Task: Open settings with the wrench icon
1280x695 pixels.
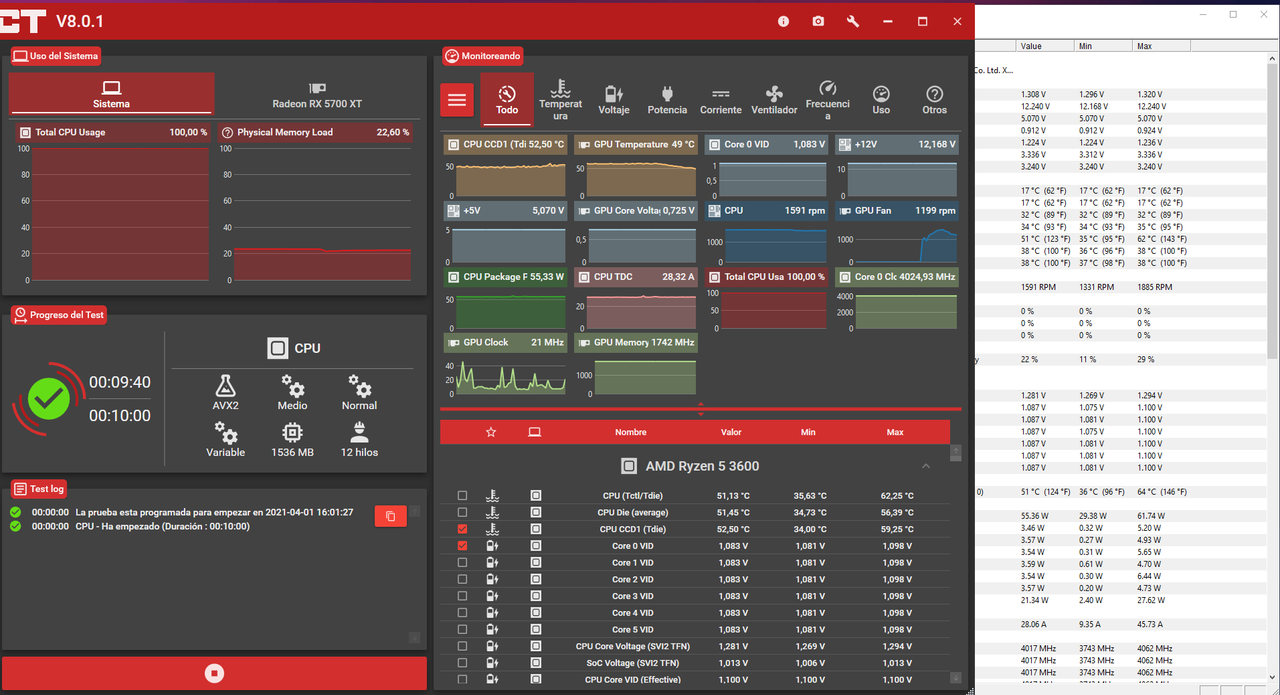Action: pos(853,21)
